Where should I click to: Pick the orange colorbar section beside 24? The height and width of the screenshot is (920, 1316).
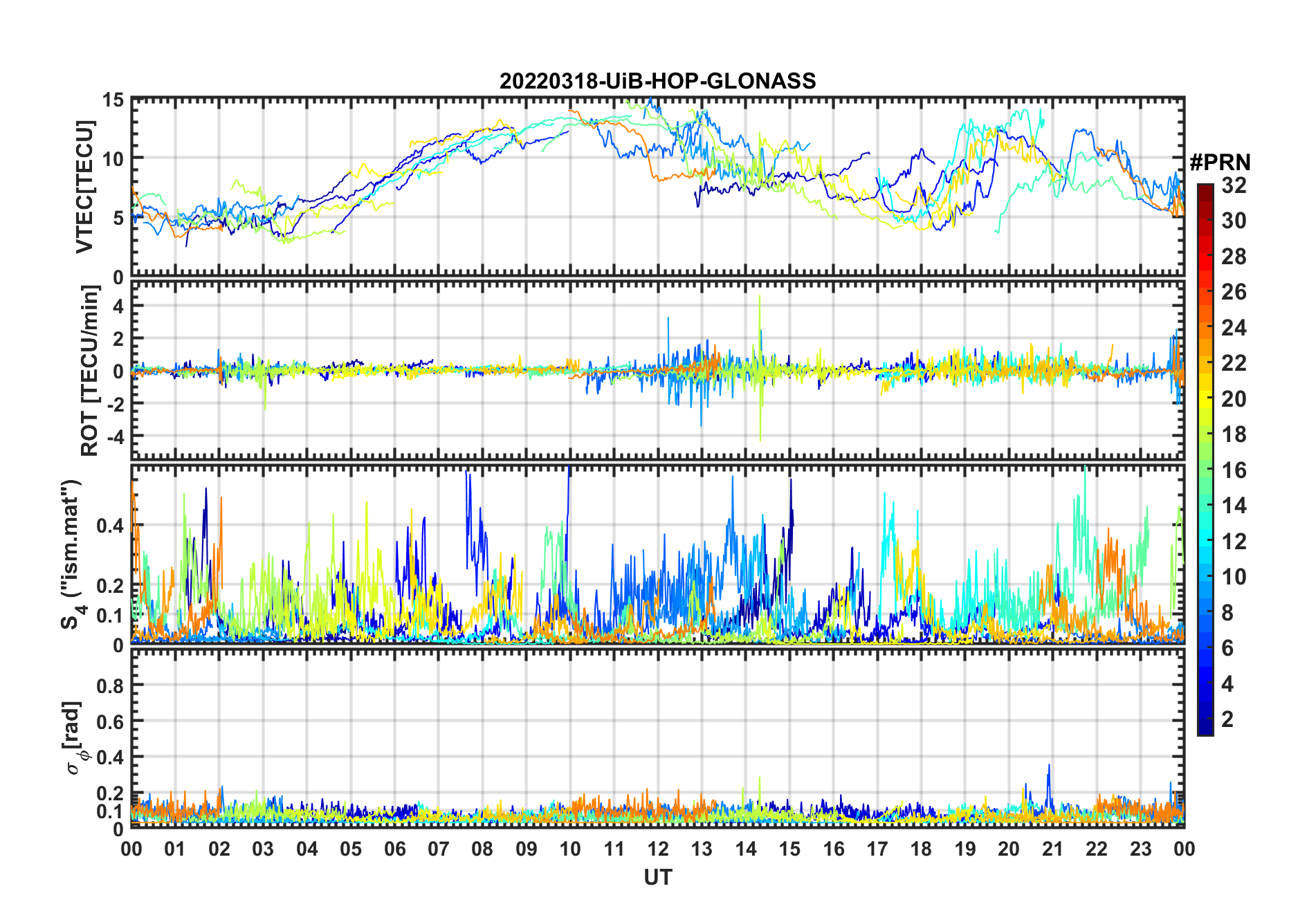[1205, 327]
